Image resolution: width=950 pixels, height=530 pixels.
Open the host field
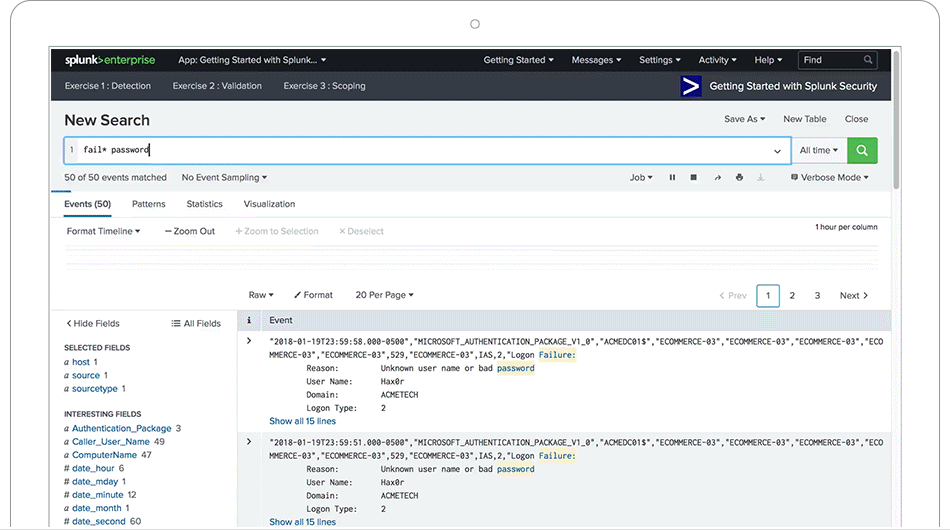coord(81,362)
